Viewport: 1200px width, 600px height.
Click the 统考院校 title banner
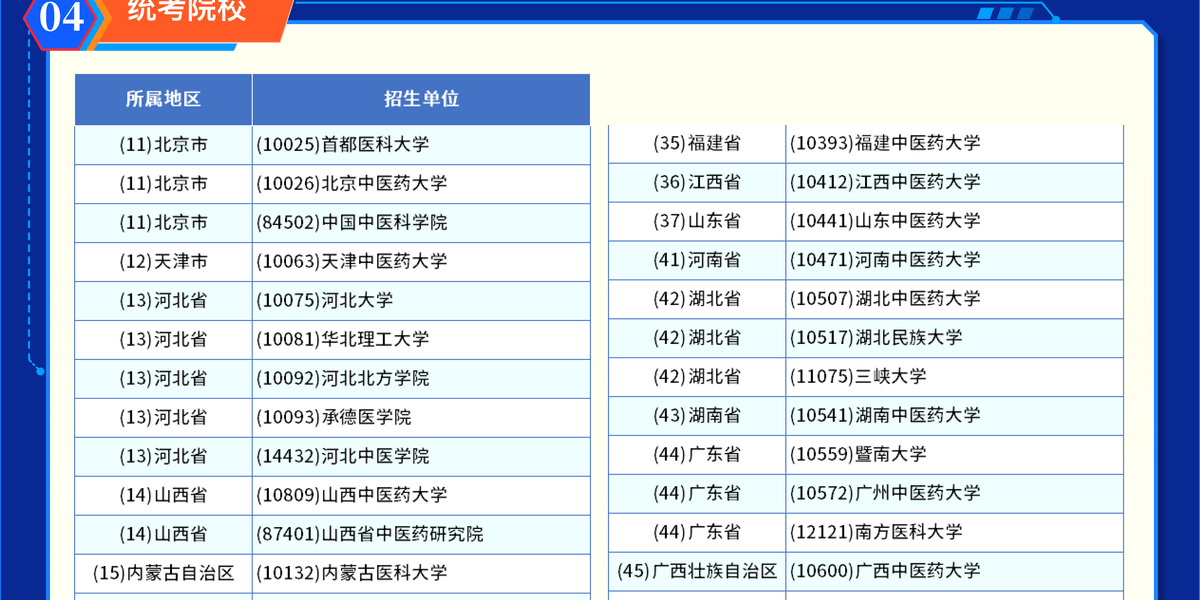pyautogui.click(x=188, y=14)
